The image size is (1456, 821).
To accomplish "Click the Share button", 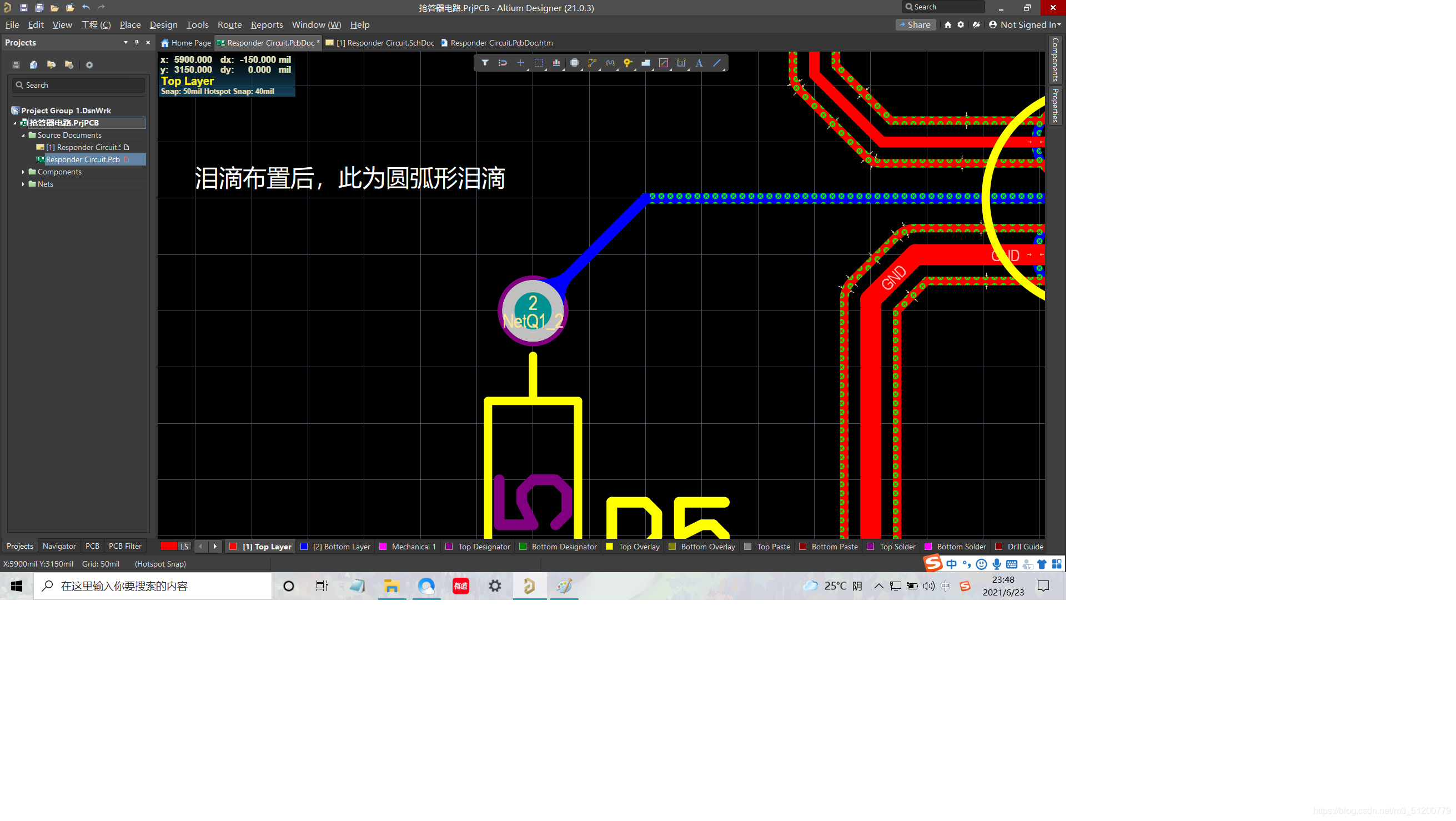I will click(915, 24).
